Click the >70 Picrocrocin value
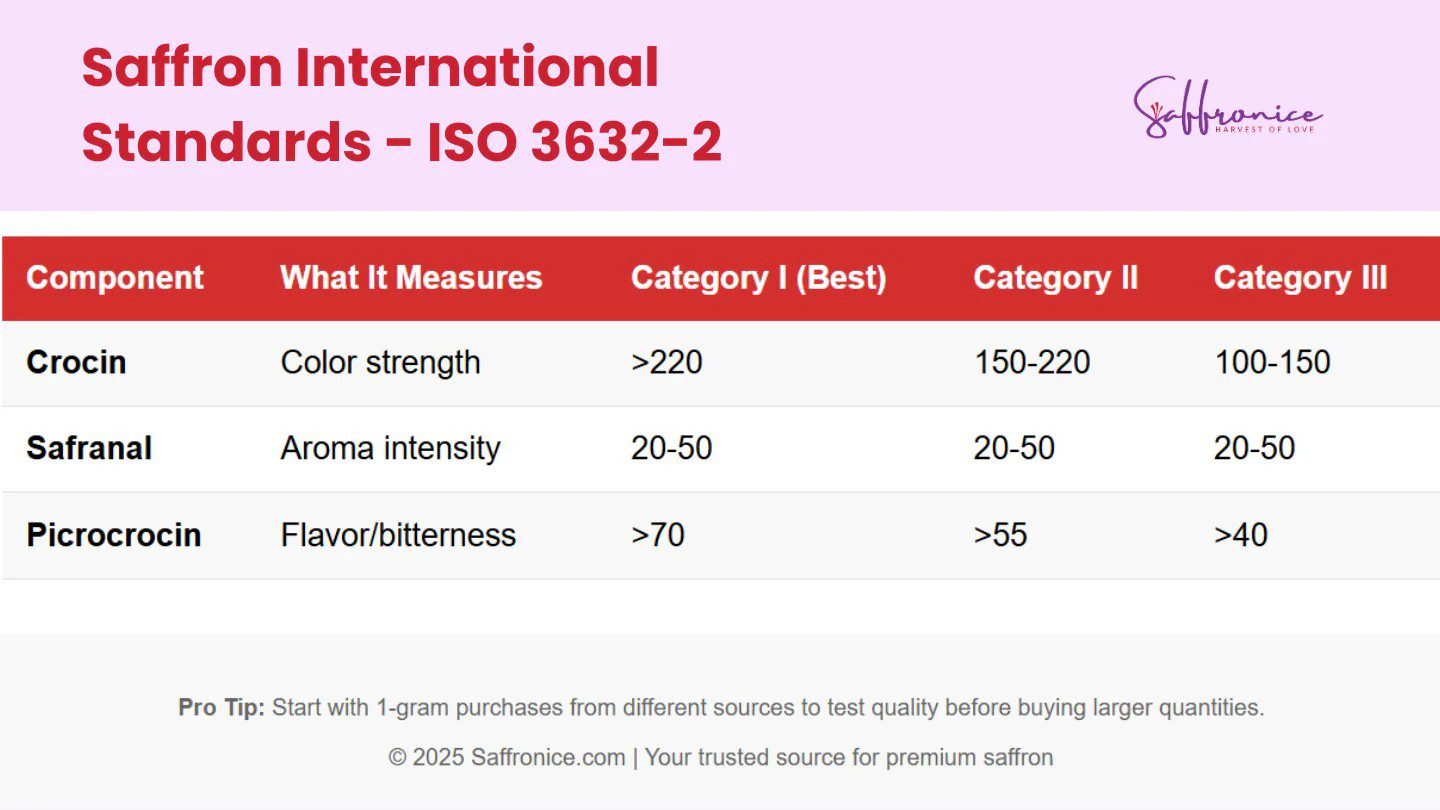1440x810 pixels. pos(657,535)
